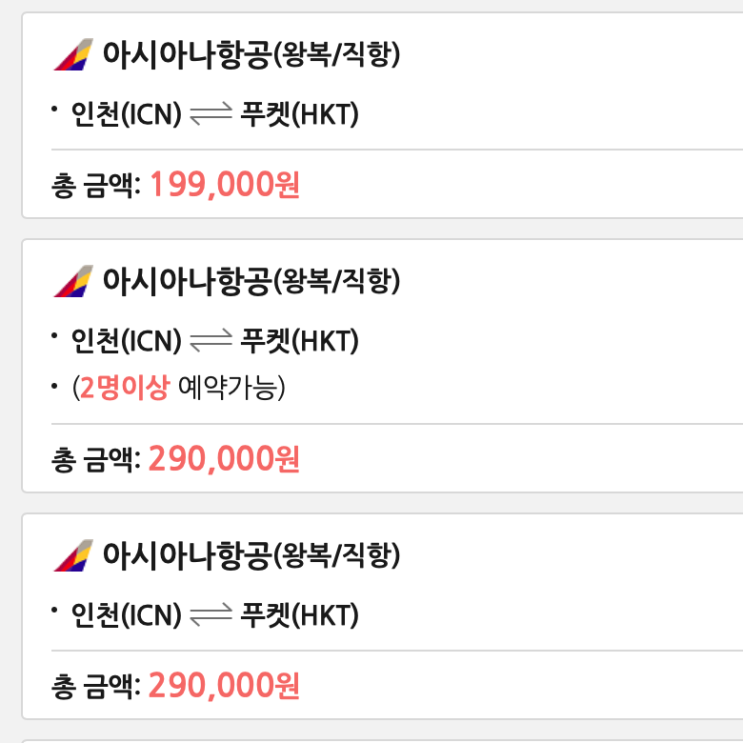743x743 pixels.
Task: Select the 290,000원 price in the third card
Action: [225, 686]
